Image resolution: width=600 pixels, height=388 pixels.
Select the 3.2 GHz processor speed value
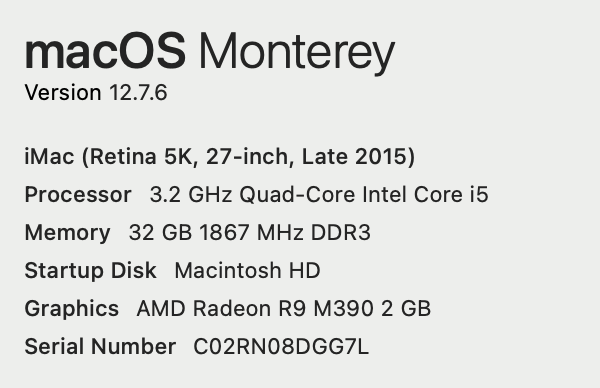[x=191, y=194]
